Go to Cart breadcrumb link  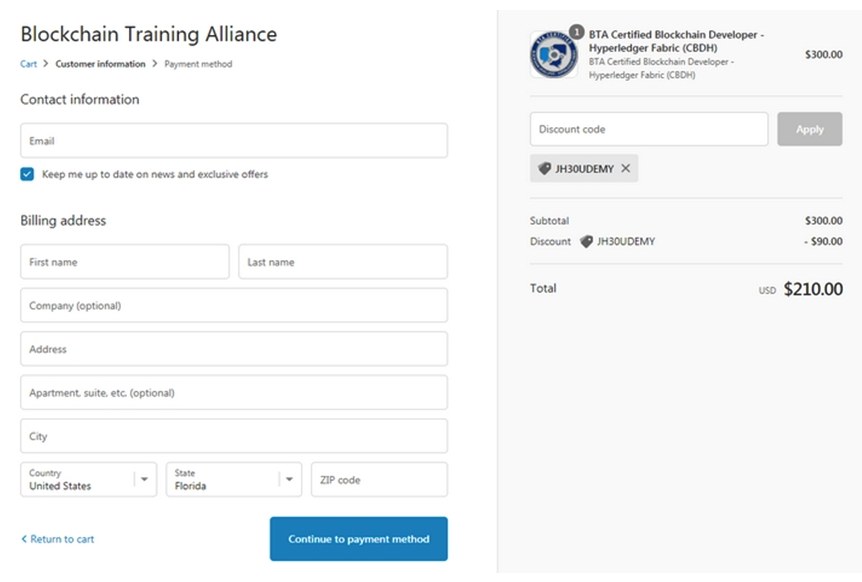29,64
